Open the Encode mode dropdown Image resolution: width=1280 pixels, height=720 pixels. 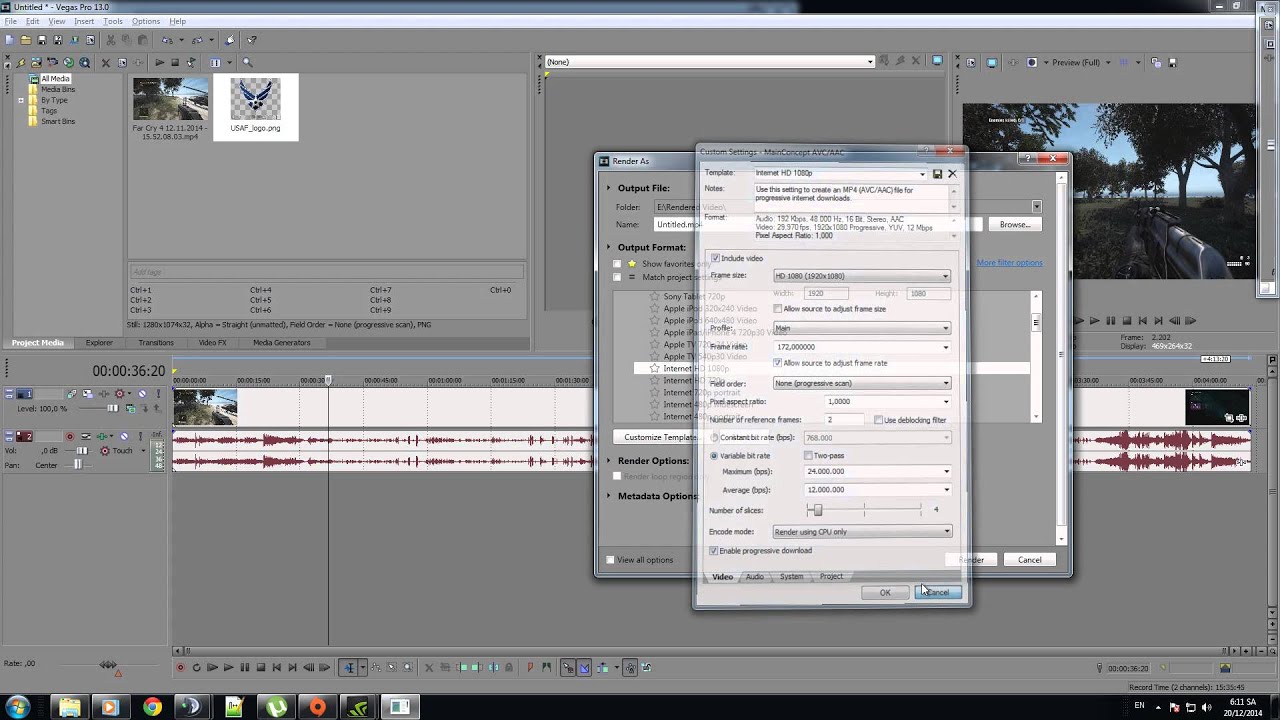861,532
